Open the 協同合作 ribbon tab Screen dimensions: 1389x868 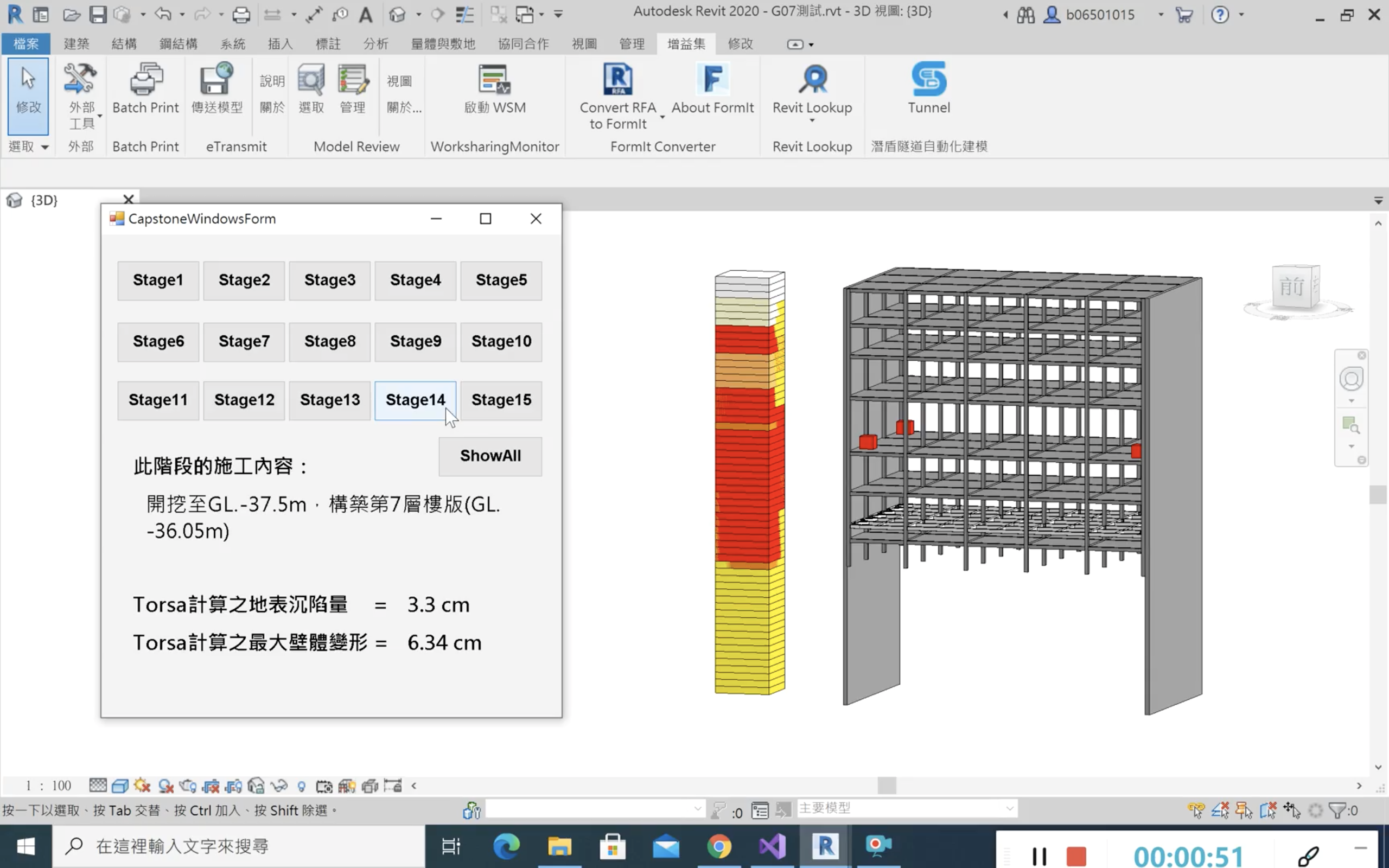pyautogui.click(x=522, y=43)
